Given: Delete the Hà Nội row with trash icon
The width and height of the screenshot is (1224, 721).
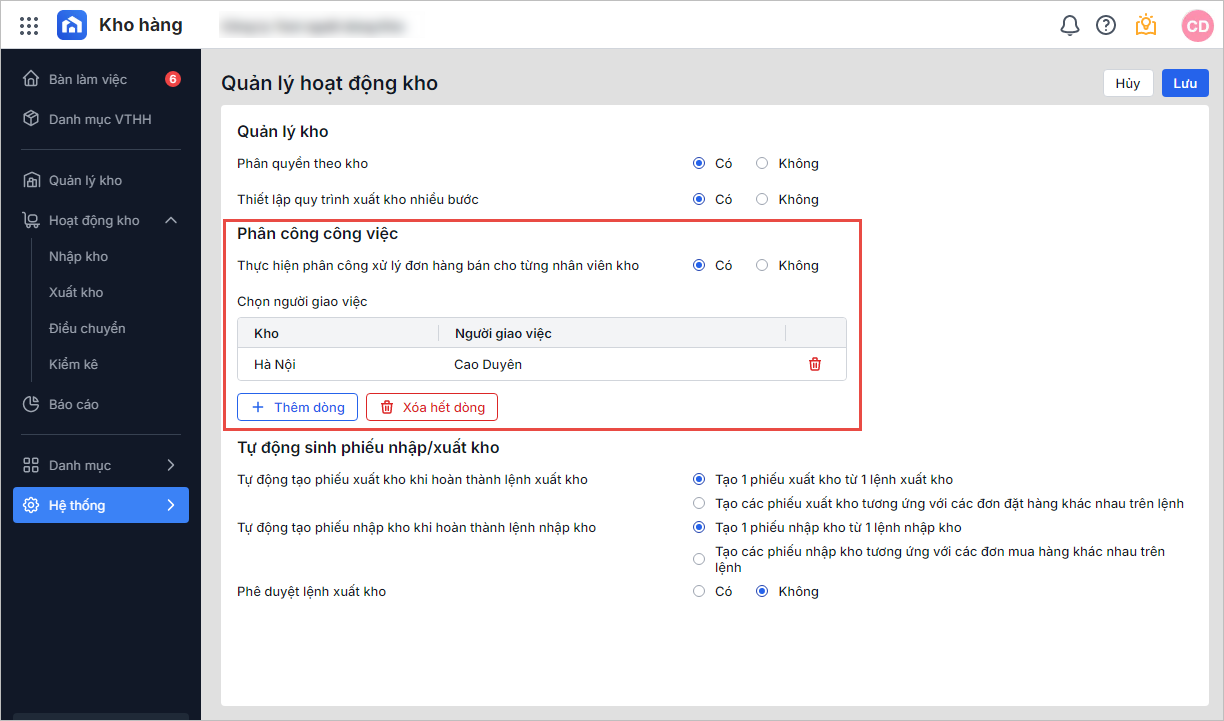Looking at the screenshot, I should [815, 364].
